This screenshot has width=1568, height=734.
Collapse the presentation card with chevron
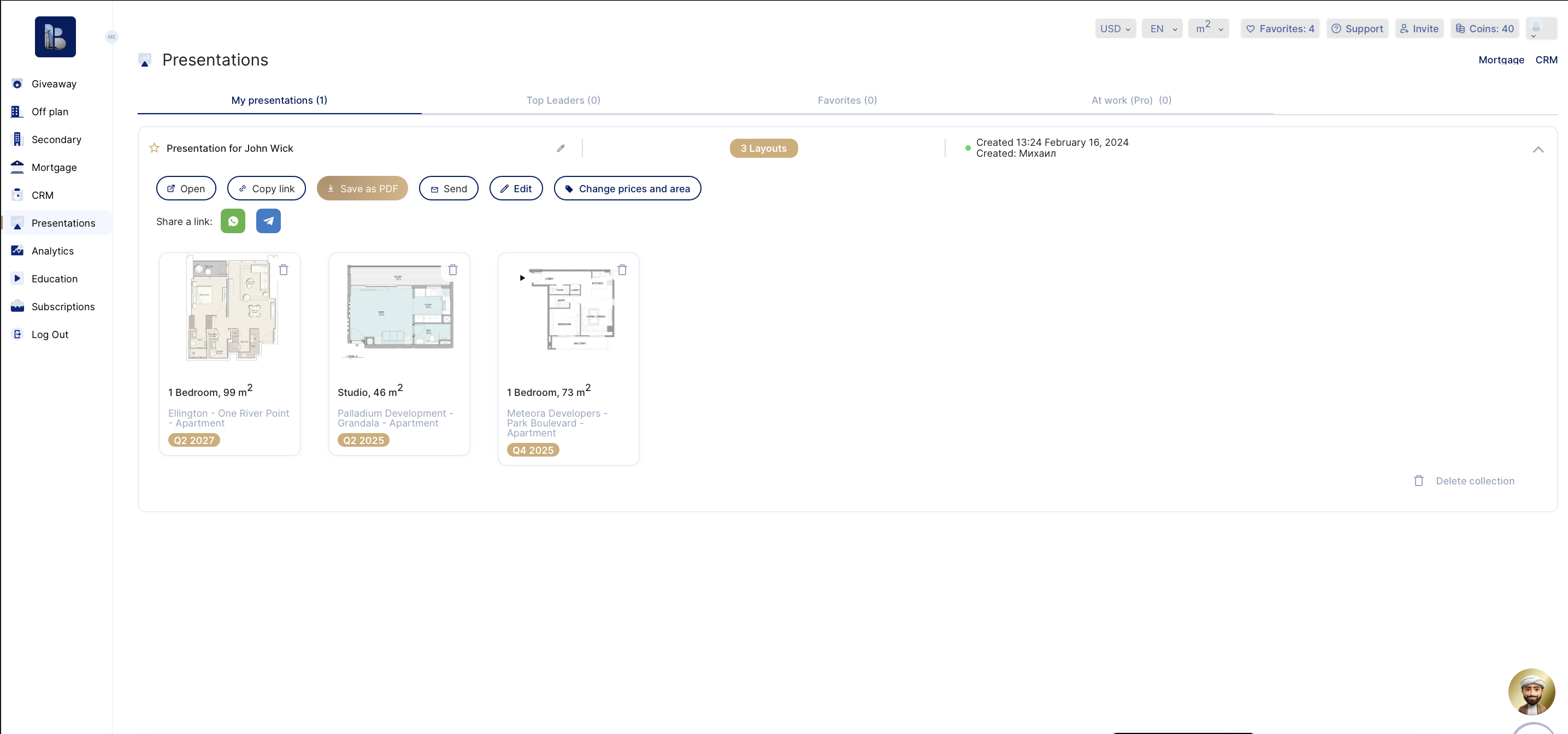click(1537, 149)
